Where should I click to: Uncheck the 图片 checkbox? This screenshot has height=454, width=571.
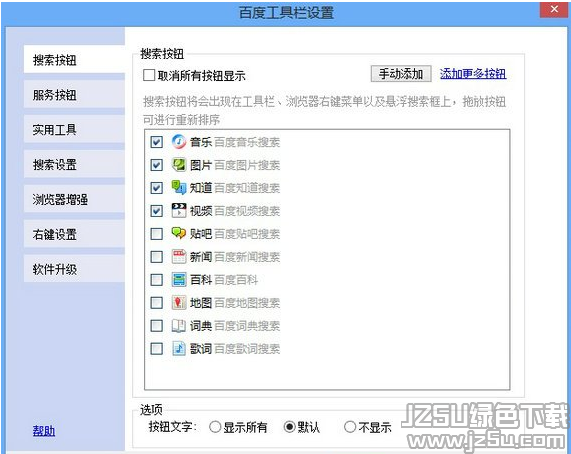coord(157,165)
